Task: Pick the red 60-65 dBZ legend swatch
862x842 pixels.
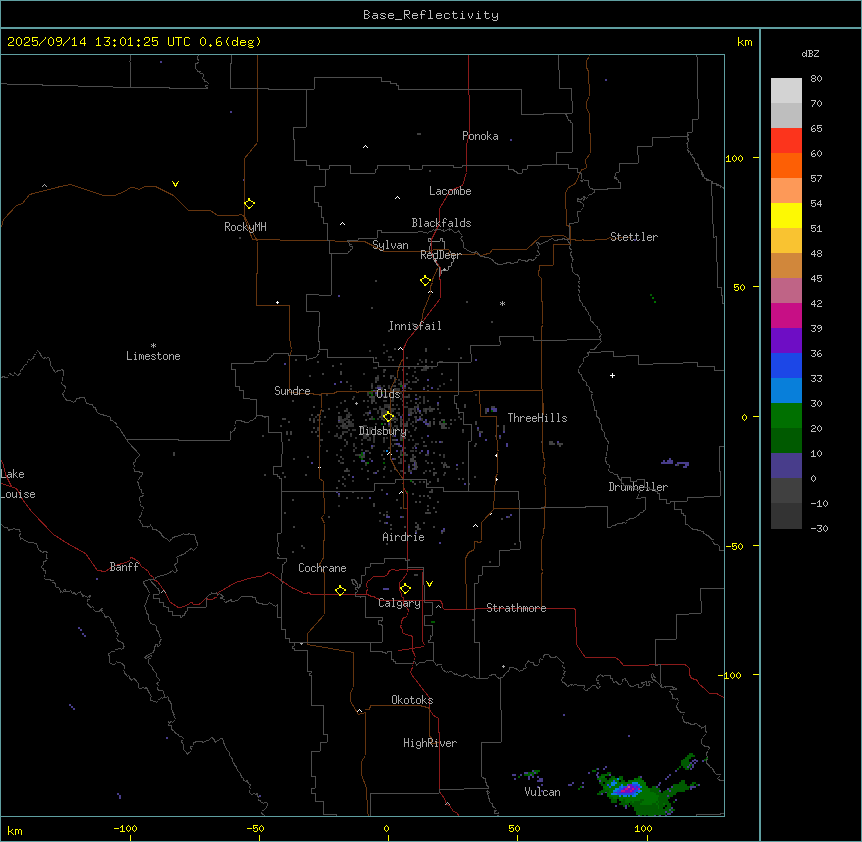Action: coord(786,141)
